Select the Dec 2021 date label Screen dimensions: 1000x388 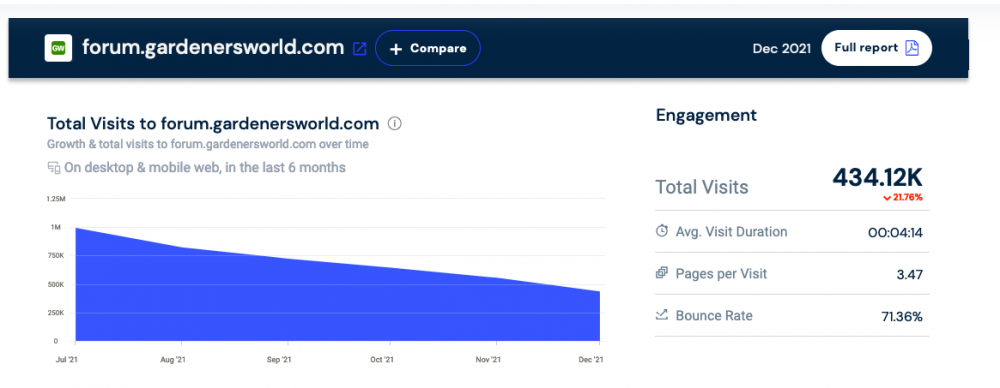tap(782, 48)
